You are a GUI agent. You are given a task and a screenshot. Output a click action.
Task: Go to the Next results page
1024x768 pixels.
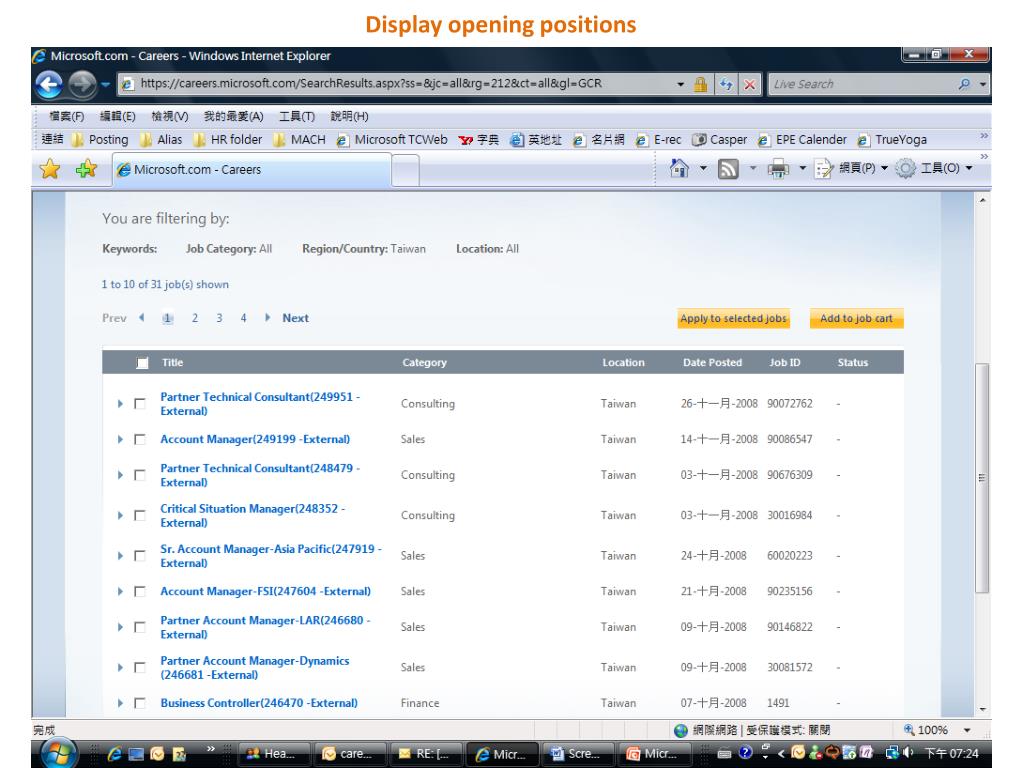pyautogui.click(x=295, y=318)
